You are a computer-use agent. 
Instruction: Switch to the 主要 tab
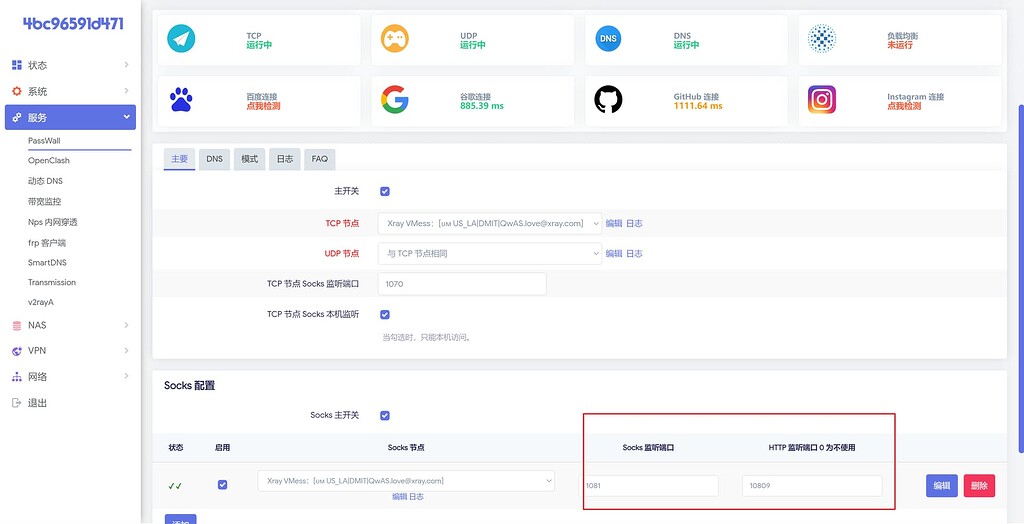coord(180,159)
